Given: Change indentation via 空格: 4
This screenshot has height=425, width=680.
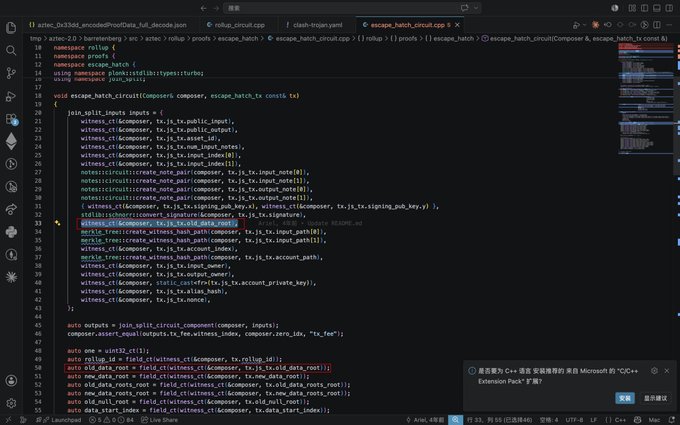Looking at the screenshot, I should pyautogui.click(x=549, y=420).
